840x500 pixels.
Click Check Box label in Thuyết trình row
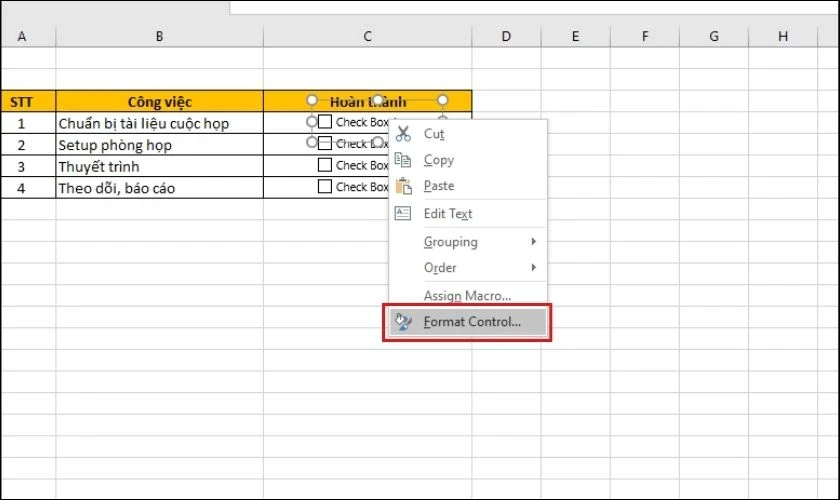[362, 166]
